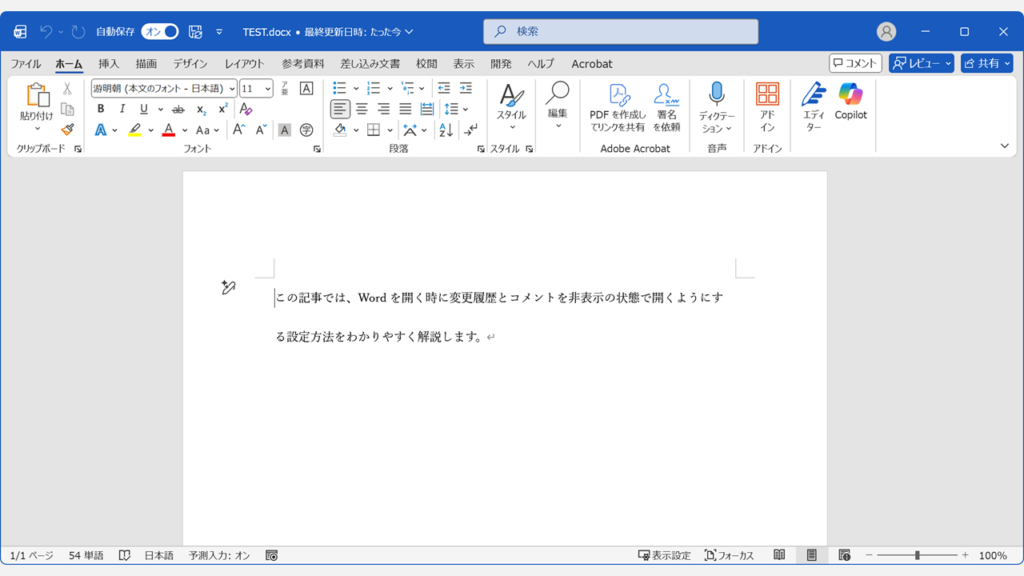Toggle strikethrough formatting
The image size is (1024, 576).
click(179, 107)
